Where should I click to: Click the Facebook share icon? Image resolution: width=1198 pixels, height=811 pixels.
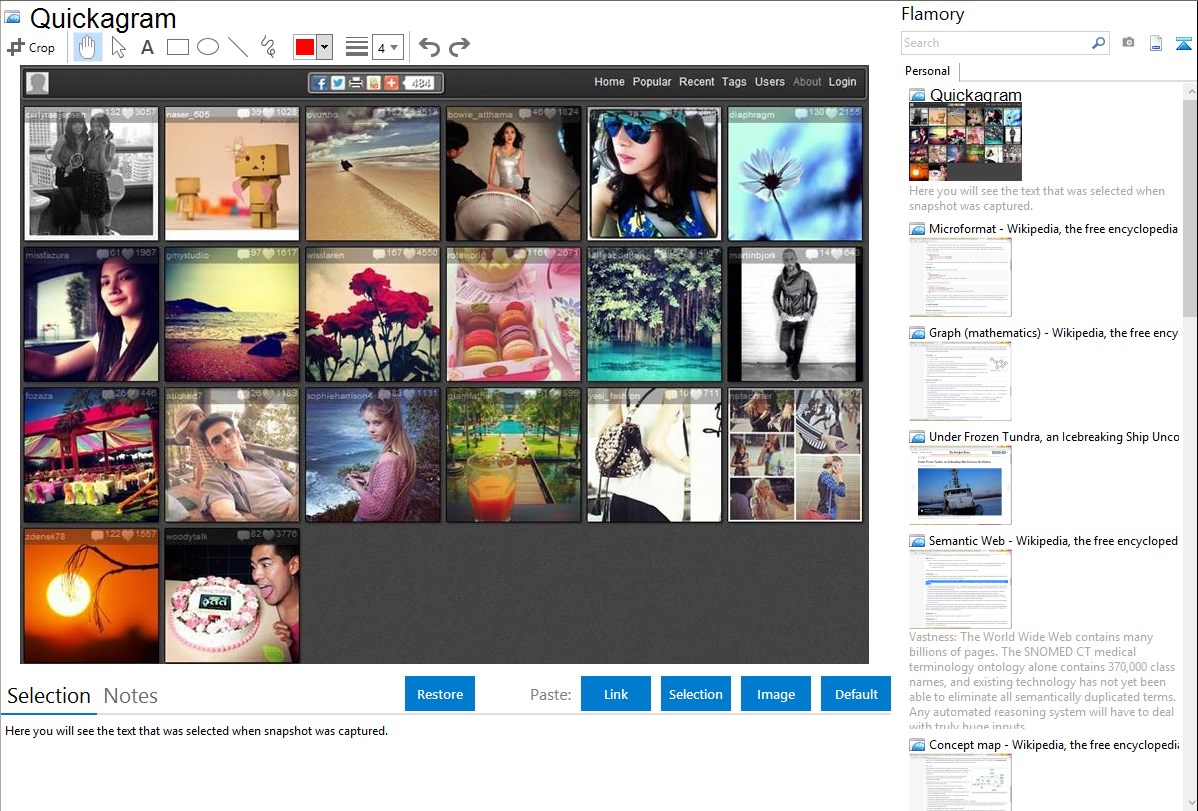pyautogui.click(x=319, y=83)
